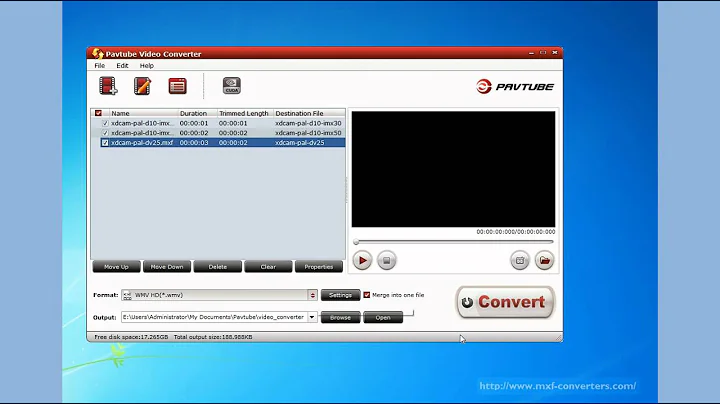Image resolution: width=720 pixels, height=404 pixels.
Task: Select the xdcam-pal-d10-imx50 row name
Action: (142, 133)
